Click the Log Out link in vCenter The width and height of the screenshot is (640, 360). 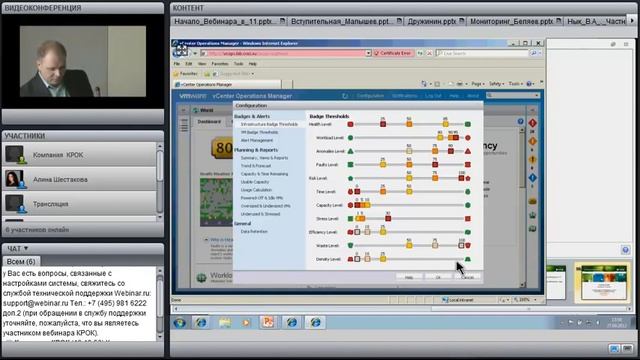point(433,96)
